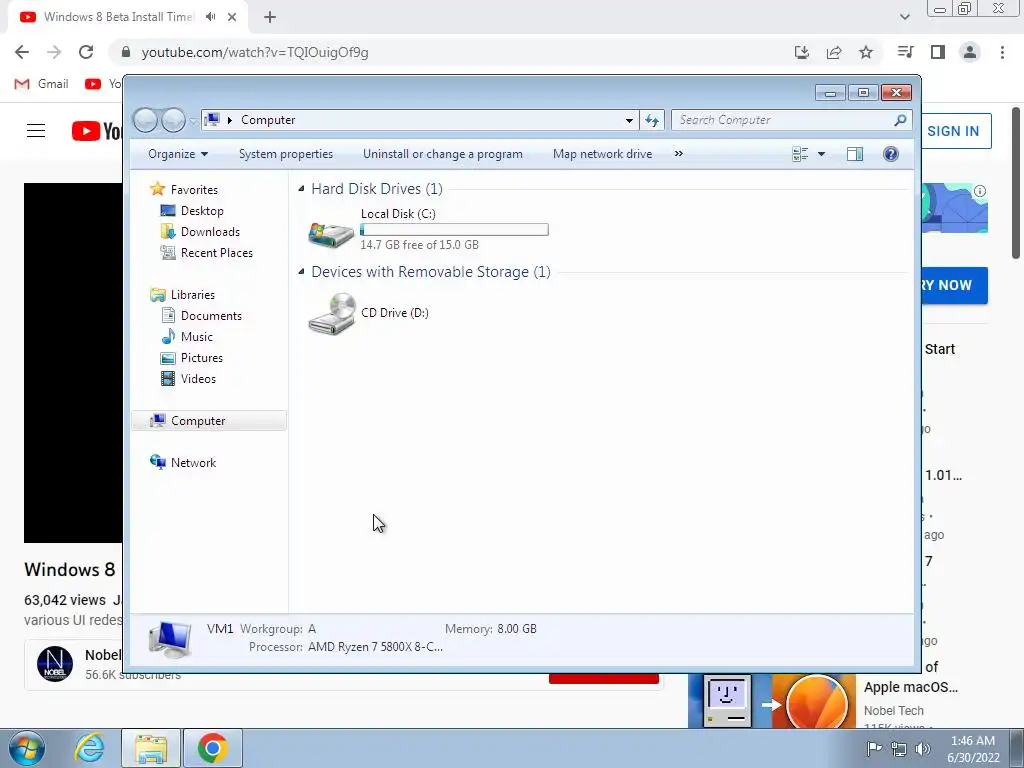
Task: Open Explorer help question mark icon
Action: click(891, 154)
